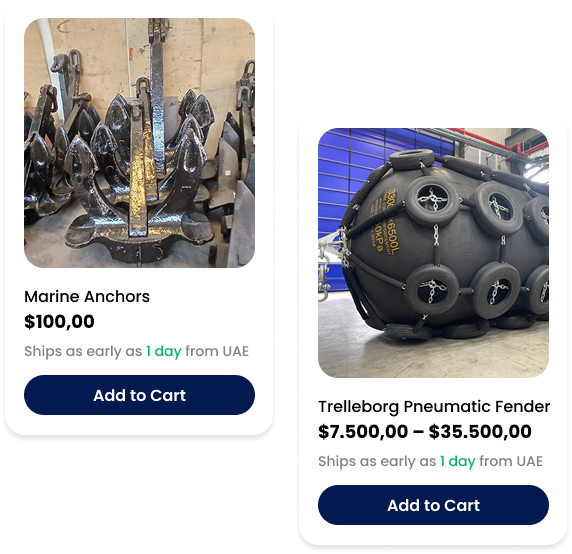Click the yellow size marking on the fender
This screenshot has width=572, height=554.
pos(387,222)
